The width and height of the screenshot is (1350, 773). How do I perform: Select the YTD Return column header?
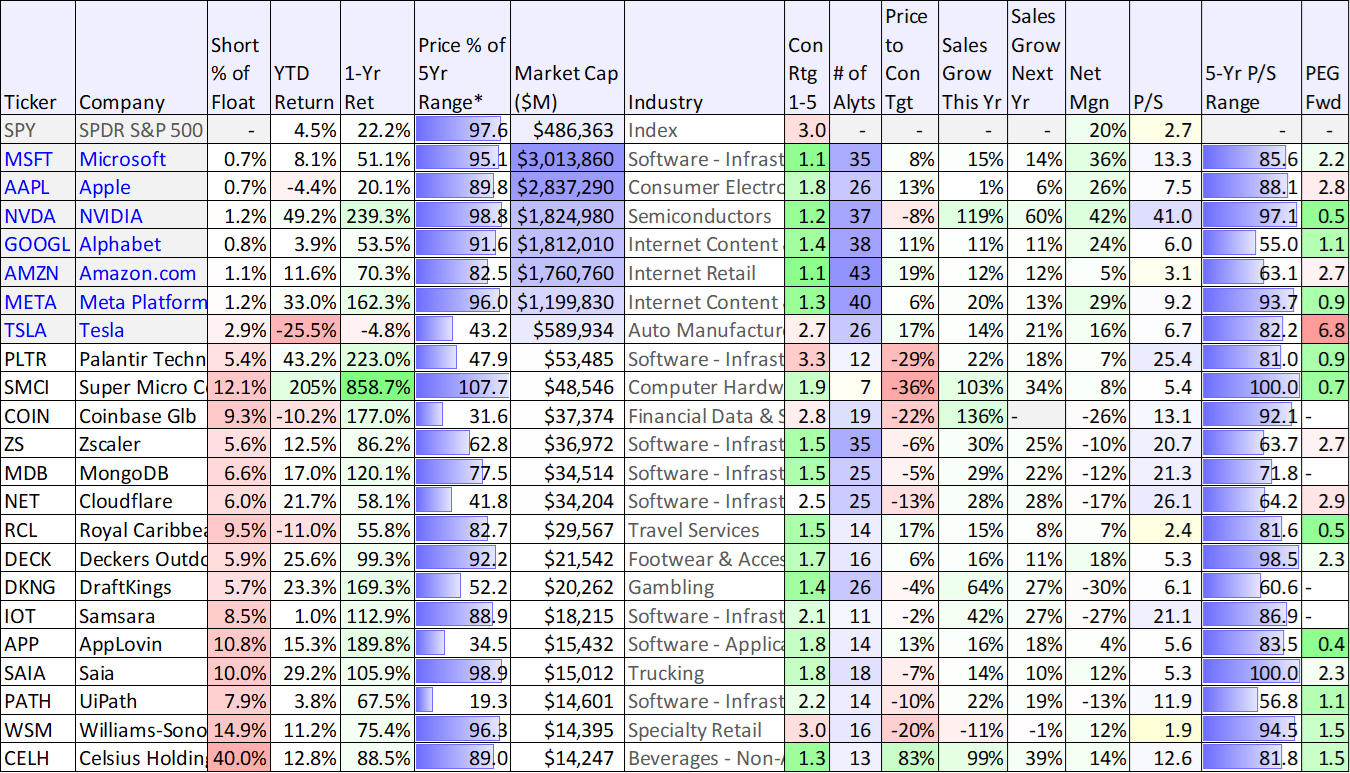click(305, 58)
